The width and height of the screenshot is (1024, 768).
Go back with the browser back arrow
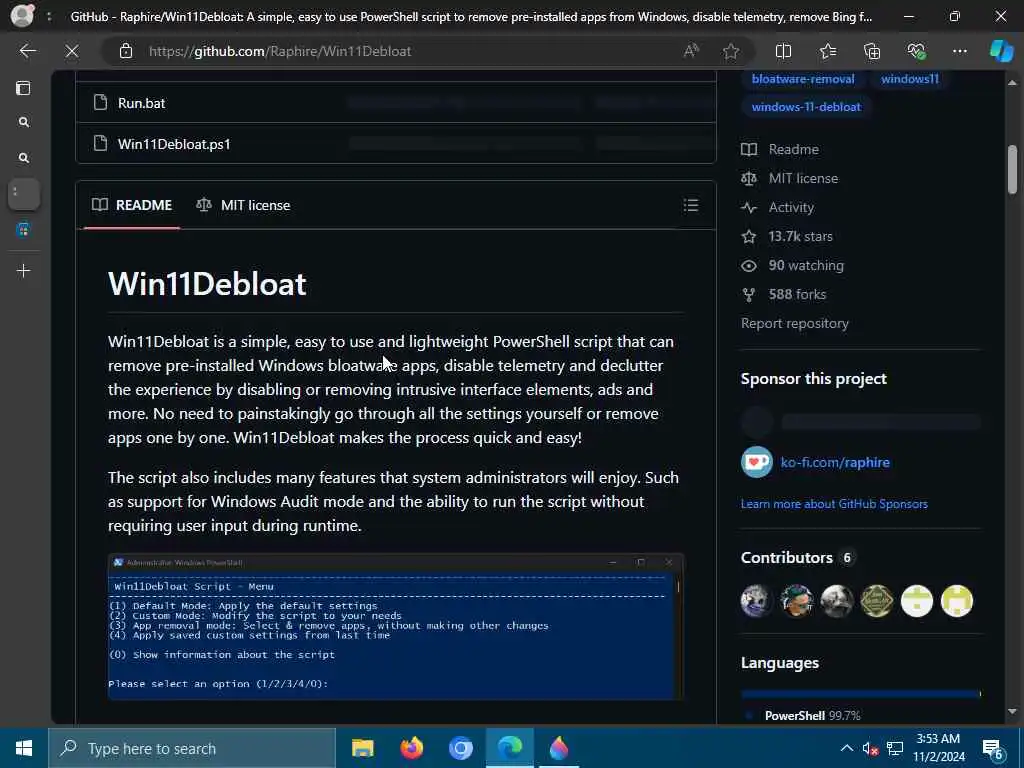(27, 51)
